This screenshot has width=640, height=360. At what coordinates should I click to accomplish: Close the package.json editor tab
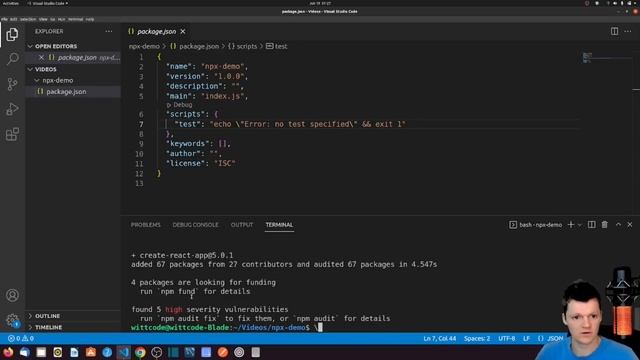pyautogui.click(x=183, y=31)
